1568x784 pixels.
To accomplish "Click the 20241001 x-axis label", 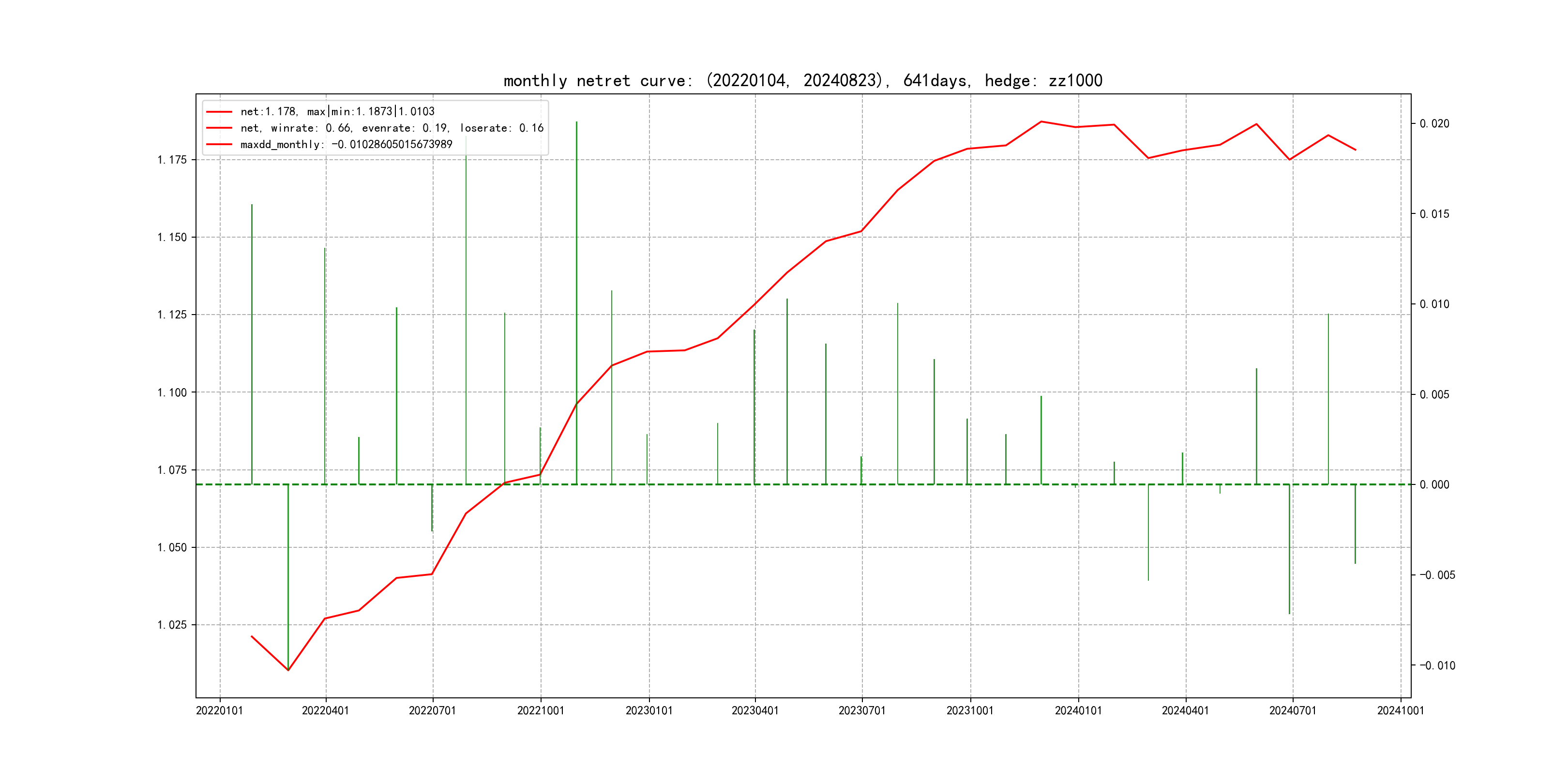I will [1401, 711].
